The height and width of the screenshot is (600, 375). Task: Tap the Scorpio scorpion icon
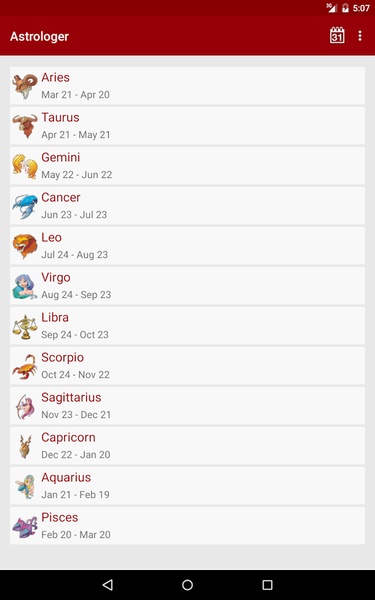(25, 366)
